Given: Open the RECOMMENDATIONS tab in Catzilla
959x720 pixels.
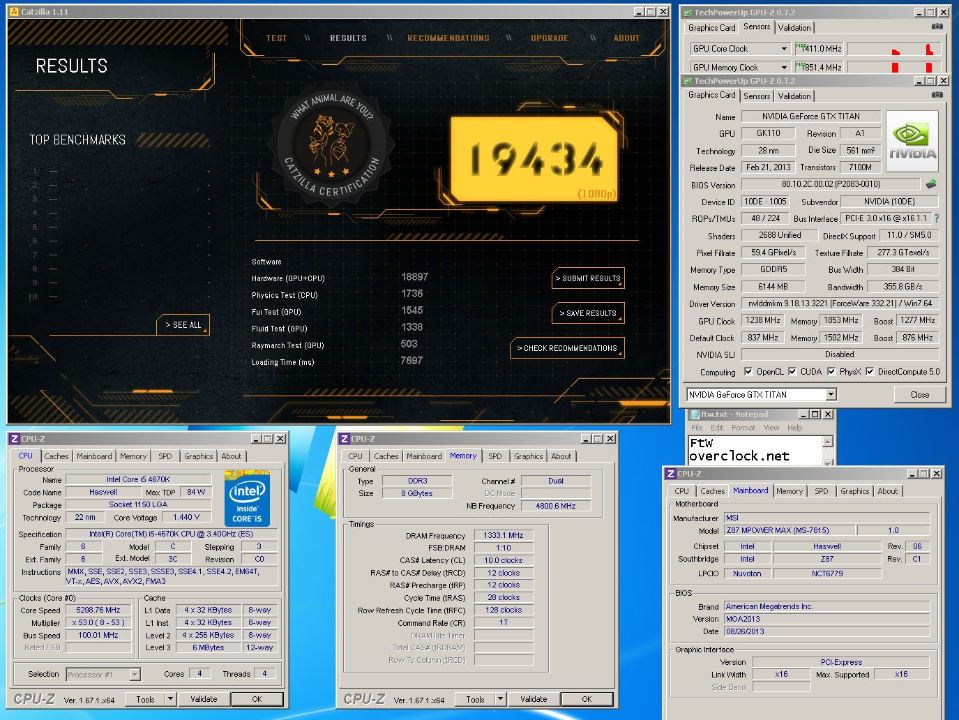Looking at the screenshot, I should (x=448, y=38).
